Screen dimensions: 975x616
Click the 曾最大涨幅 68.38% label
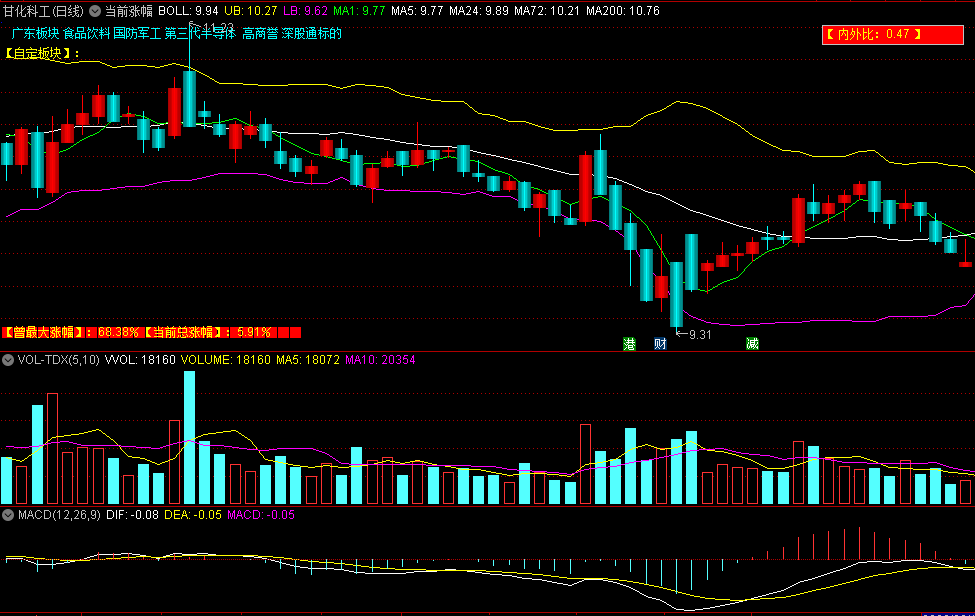72,333
